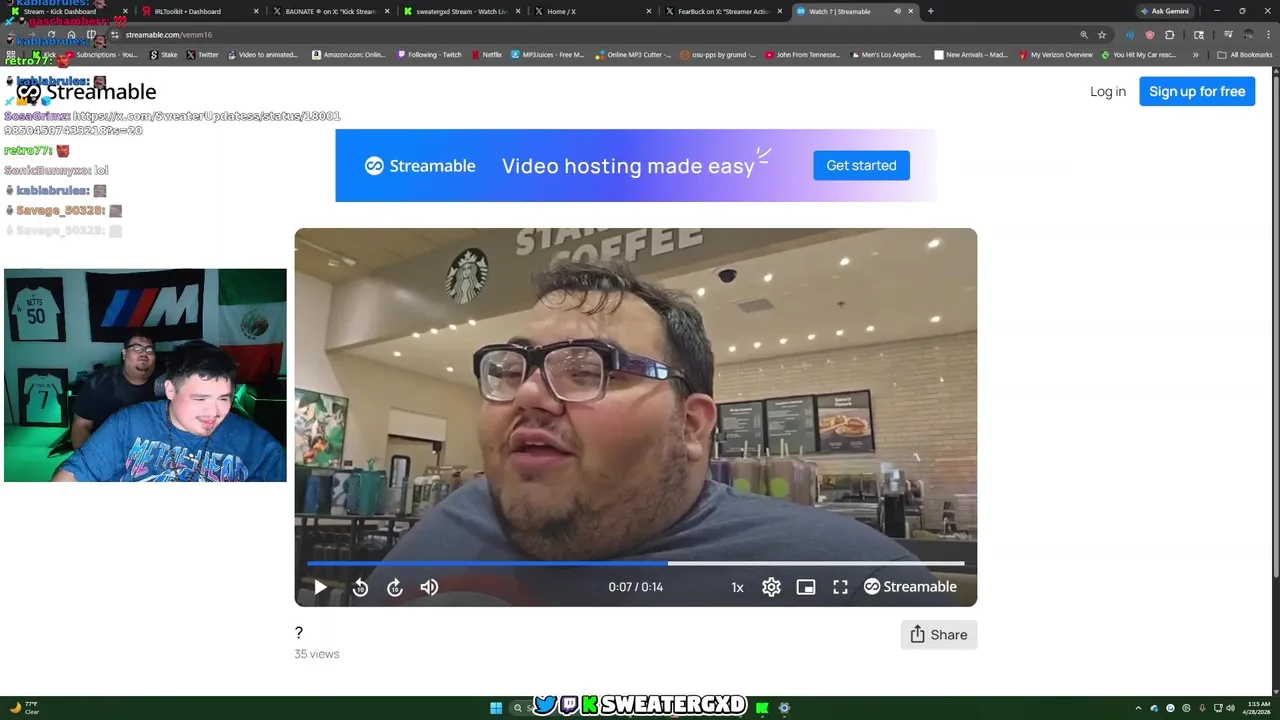Open video player settings gear
1280x720 pixels.
point(771,587)
